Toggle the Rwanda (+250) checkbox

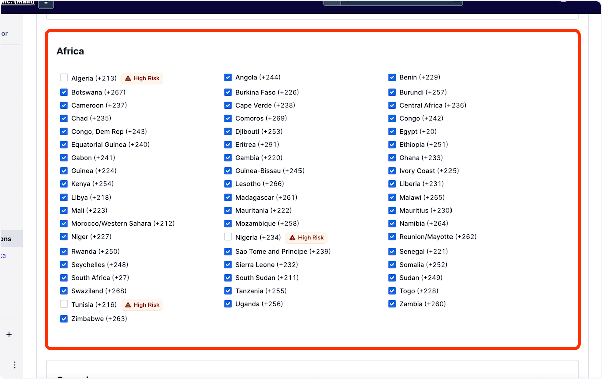point(64,252)
